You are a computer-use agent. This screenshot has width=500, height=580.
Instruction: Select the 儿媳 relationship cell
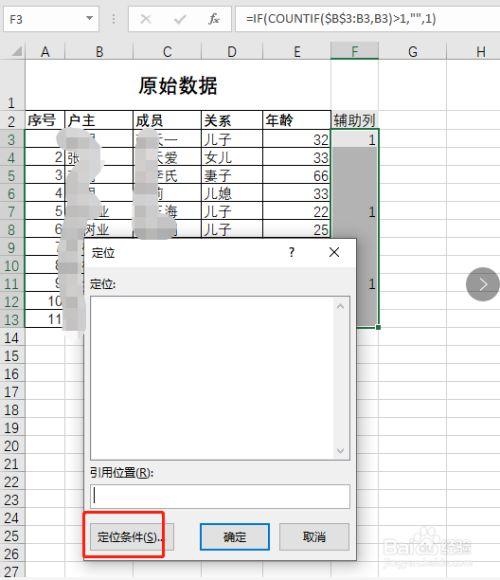[232, 193]
